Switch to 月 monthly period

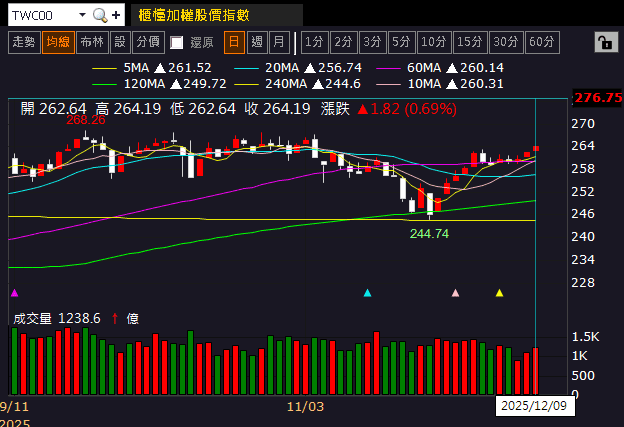[279, 42]
